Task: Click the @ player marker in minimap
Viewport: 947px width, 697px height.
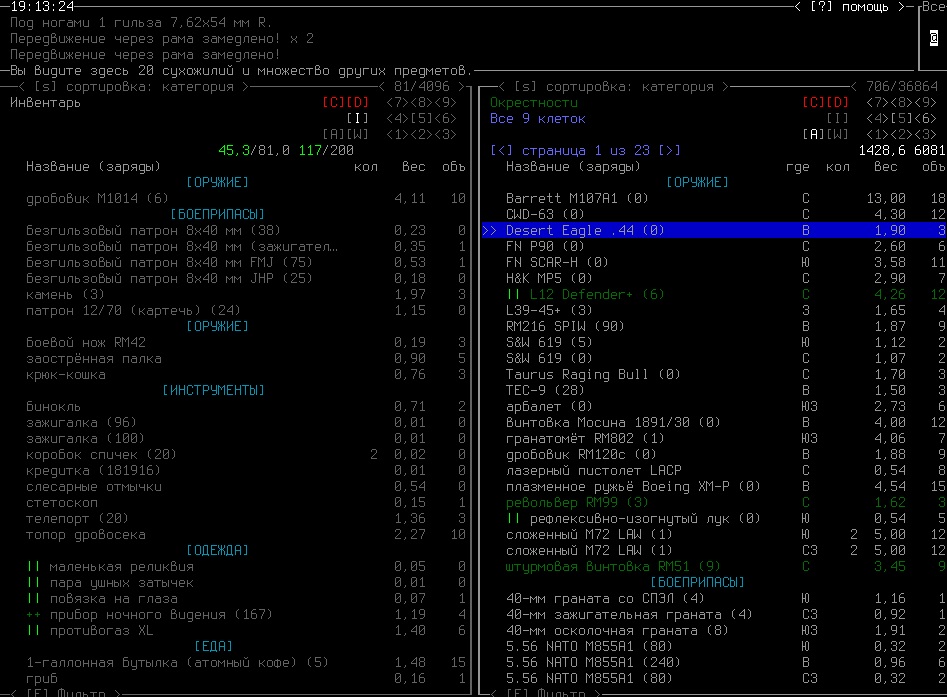Action: tap(934, 38)
